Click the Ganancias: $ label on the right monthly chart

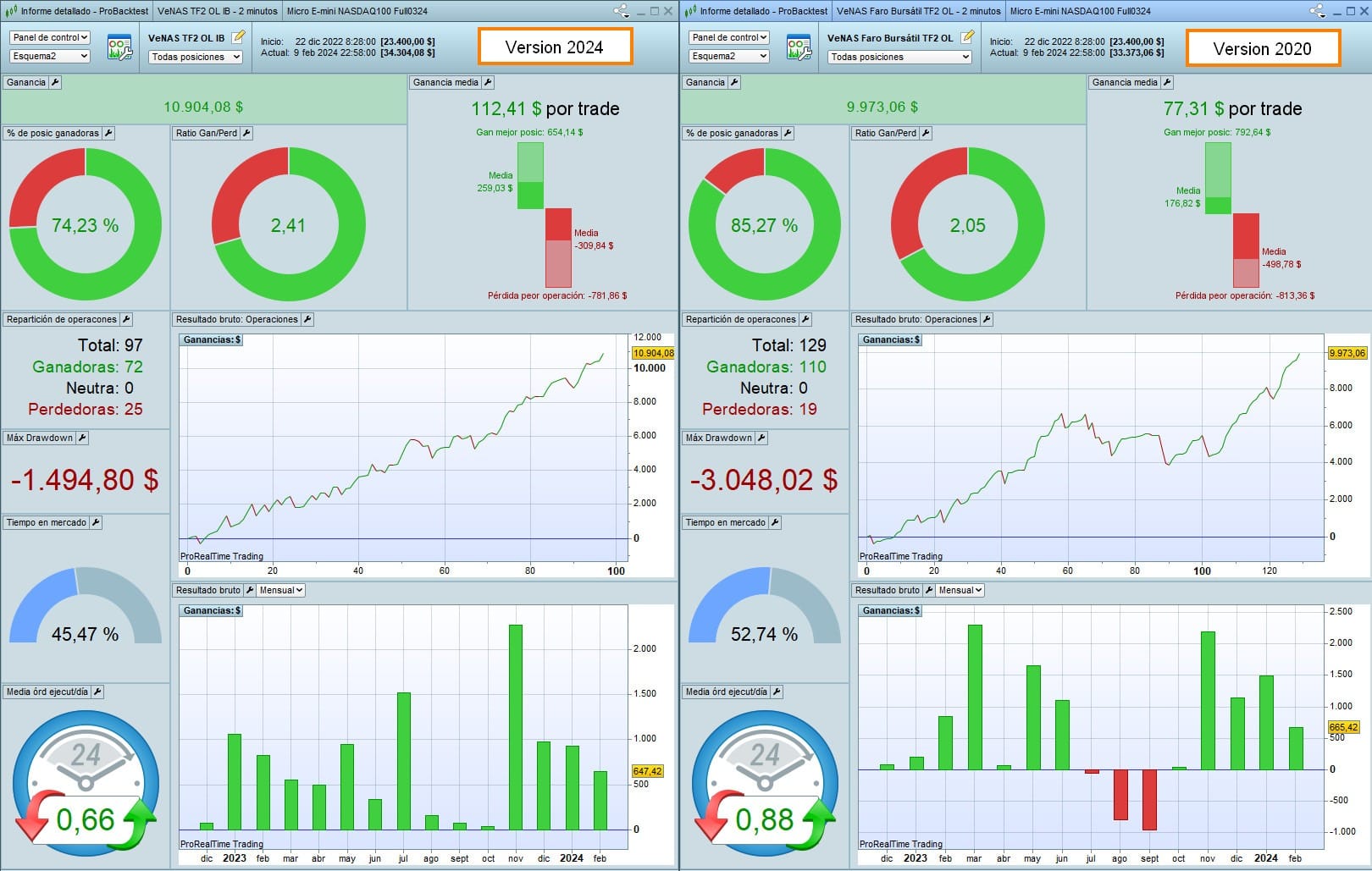tap(891, 610)
